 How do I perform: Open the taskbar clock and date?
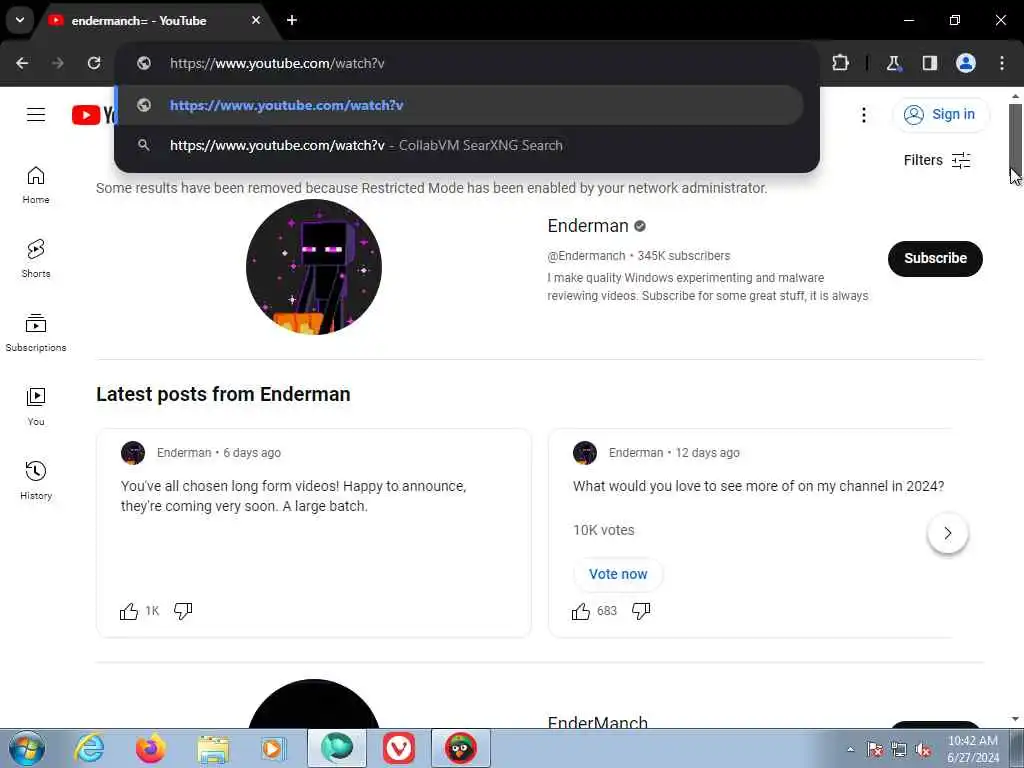coord(972,749)
